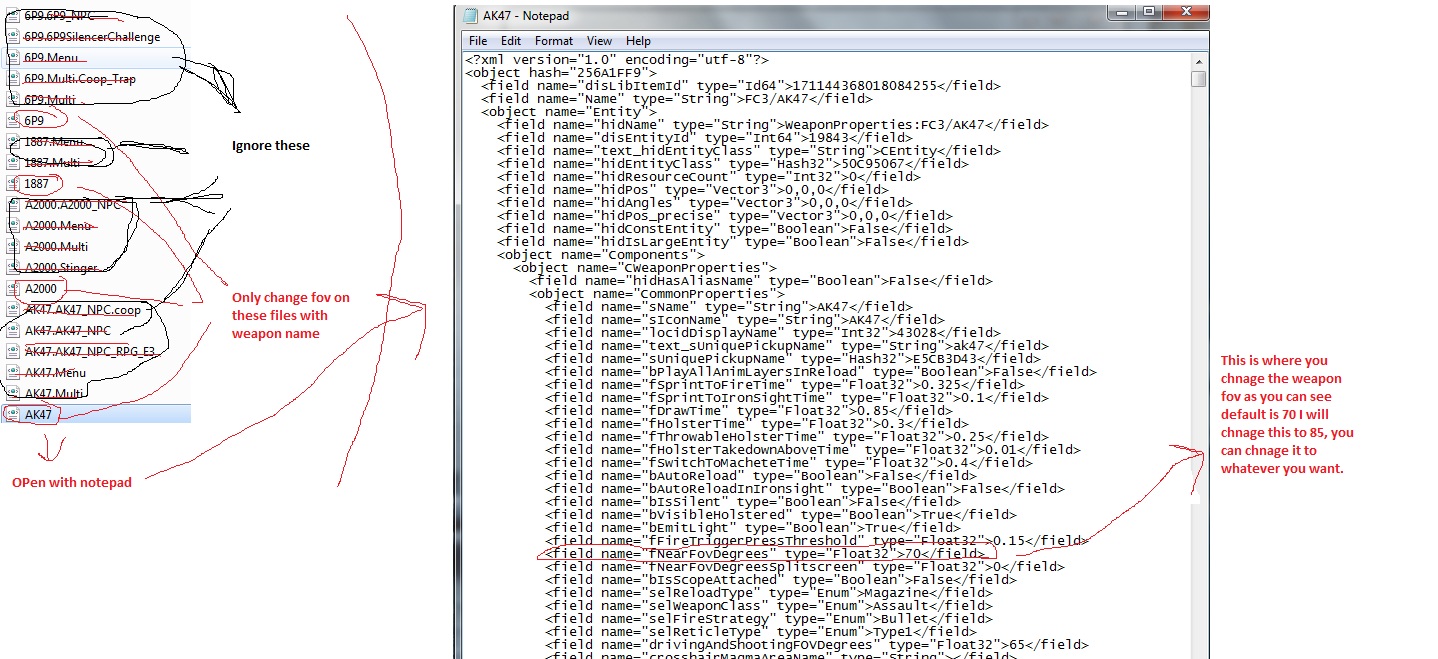Open the Help menu in Notepad

pyautogui.click(x=638, y=41)
